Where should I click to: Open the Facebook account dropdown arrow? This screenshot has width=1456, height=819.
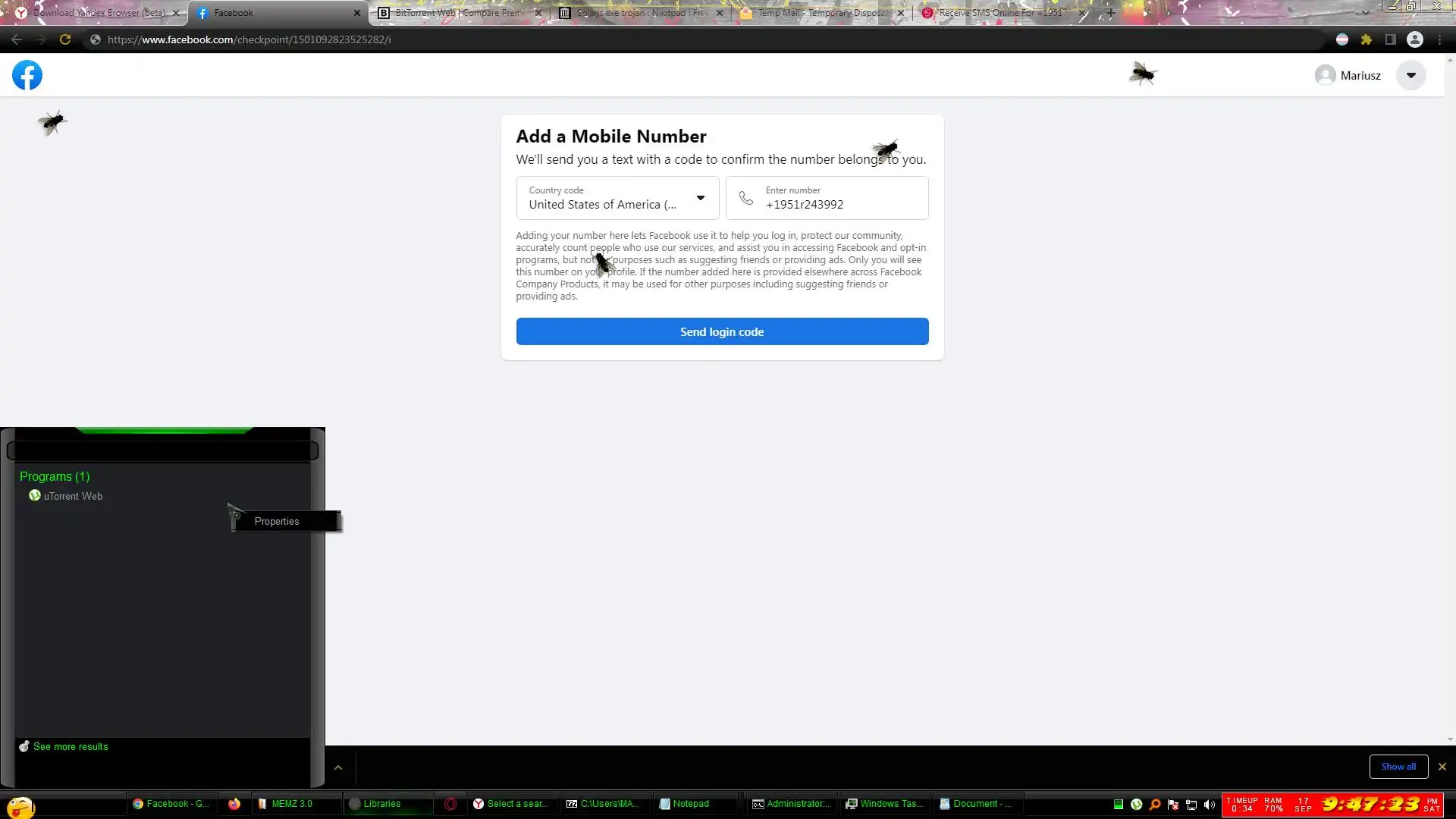pyautogui.click(x=1411, y=75)
